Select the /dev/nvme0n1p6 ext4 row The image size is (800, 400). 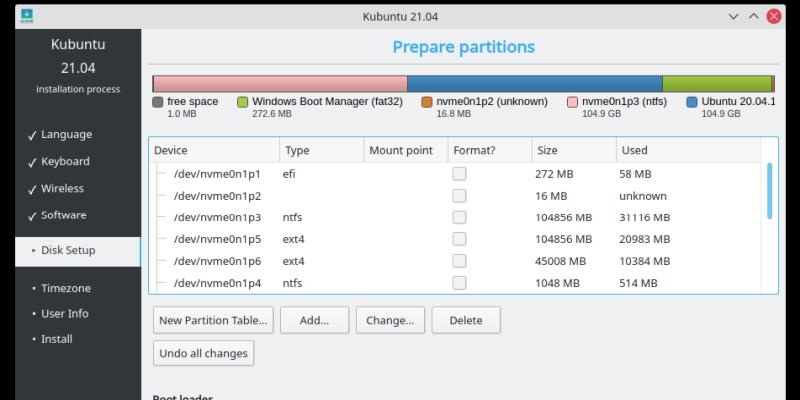217,262
